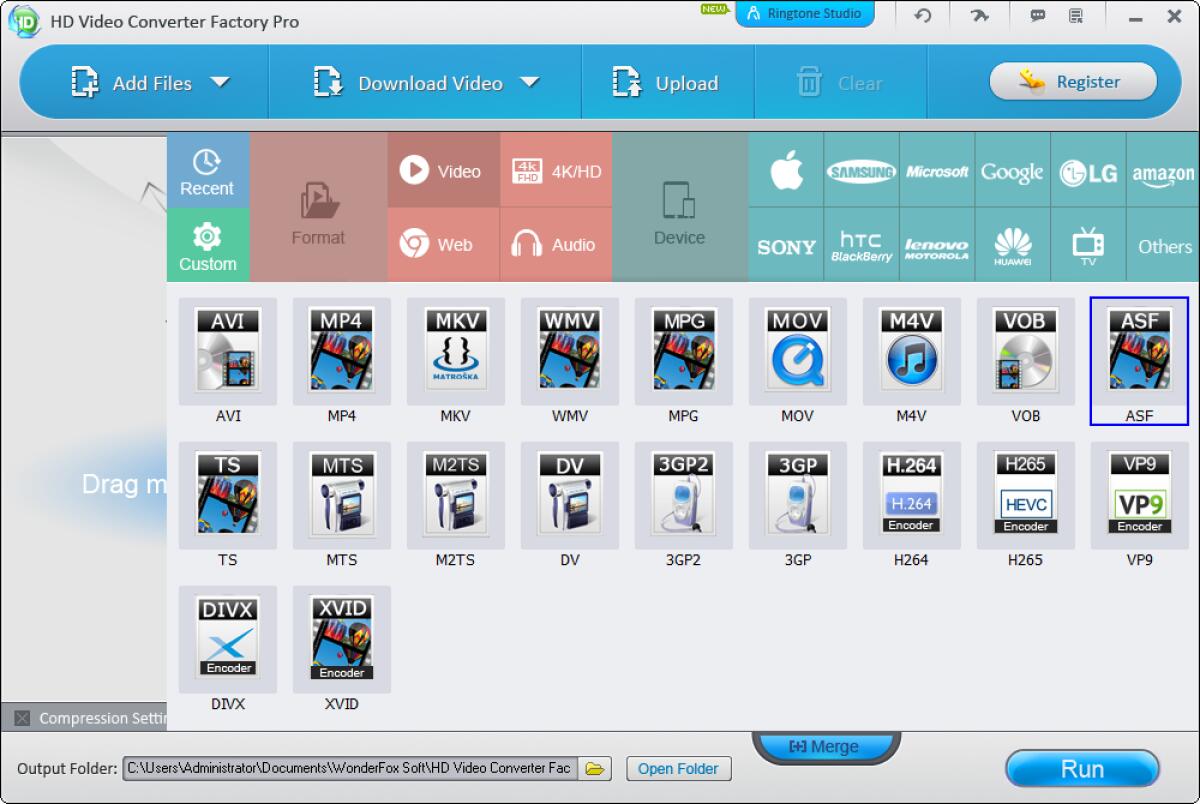Open Ringtone Studio from the title bar
This screenshot has height=804, width=1200.
click(805, 14)
